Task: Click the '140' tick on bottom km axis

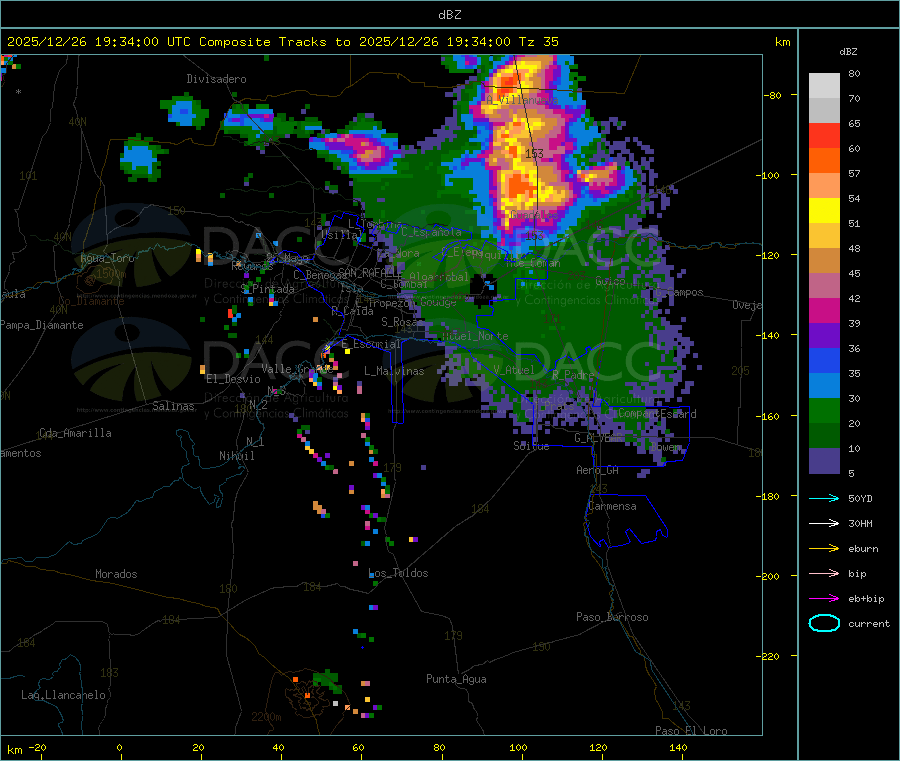Action: coord(678,747)
